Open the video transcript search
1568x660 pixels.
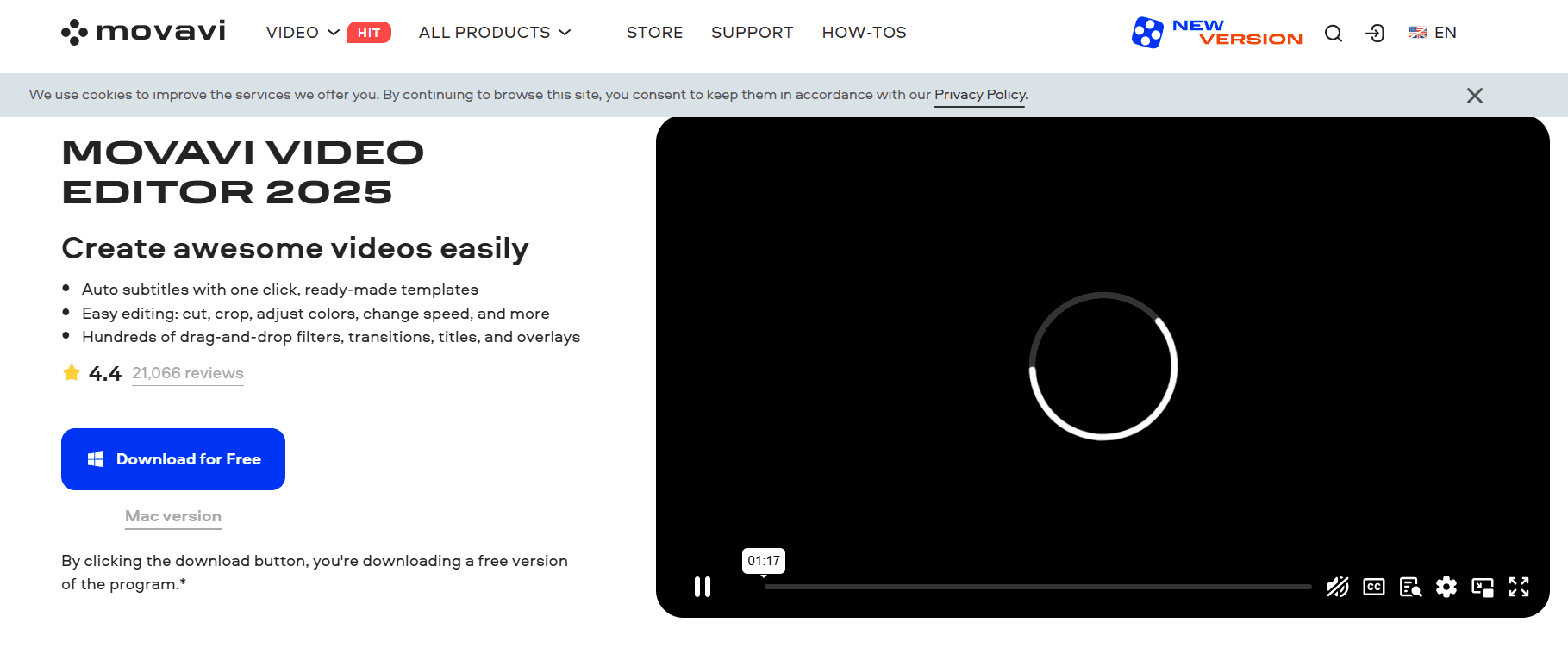coord(1410,587)
